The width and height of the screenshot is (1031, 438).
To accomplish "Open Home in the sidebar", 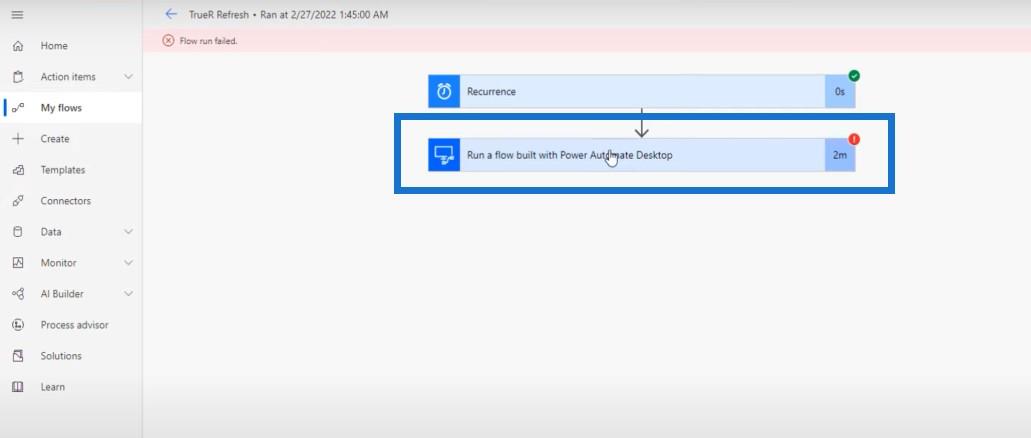I will (71, 46).
